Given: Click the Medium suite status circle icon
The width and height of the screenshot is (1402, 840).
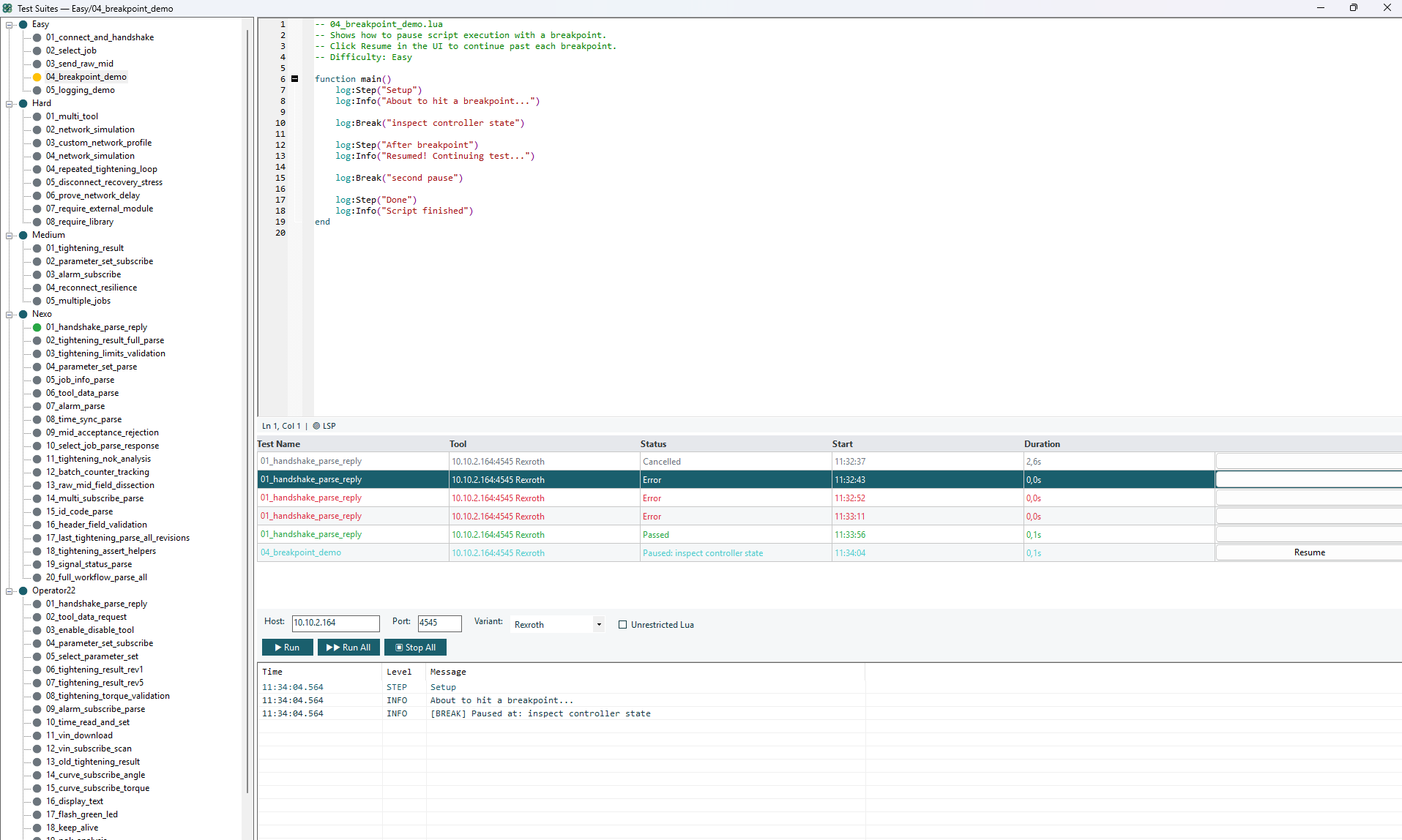Looking at the screenshot, I should 23,235.
